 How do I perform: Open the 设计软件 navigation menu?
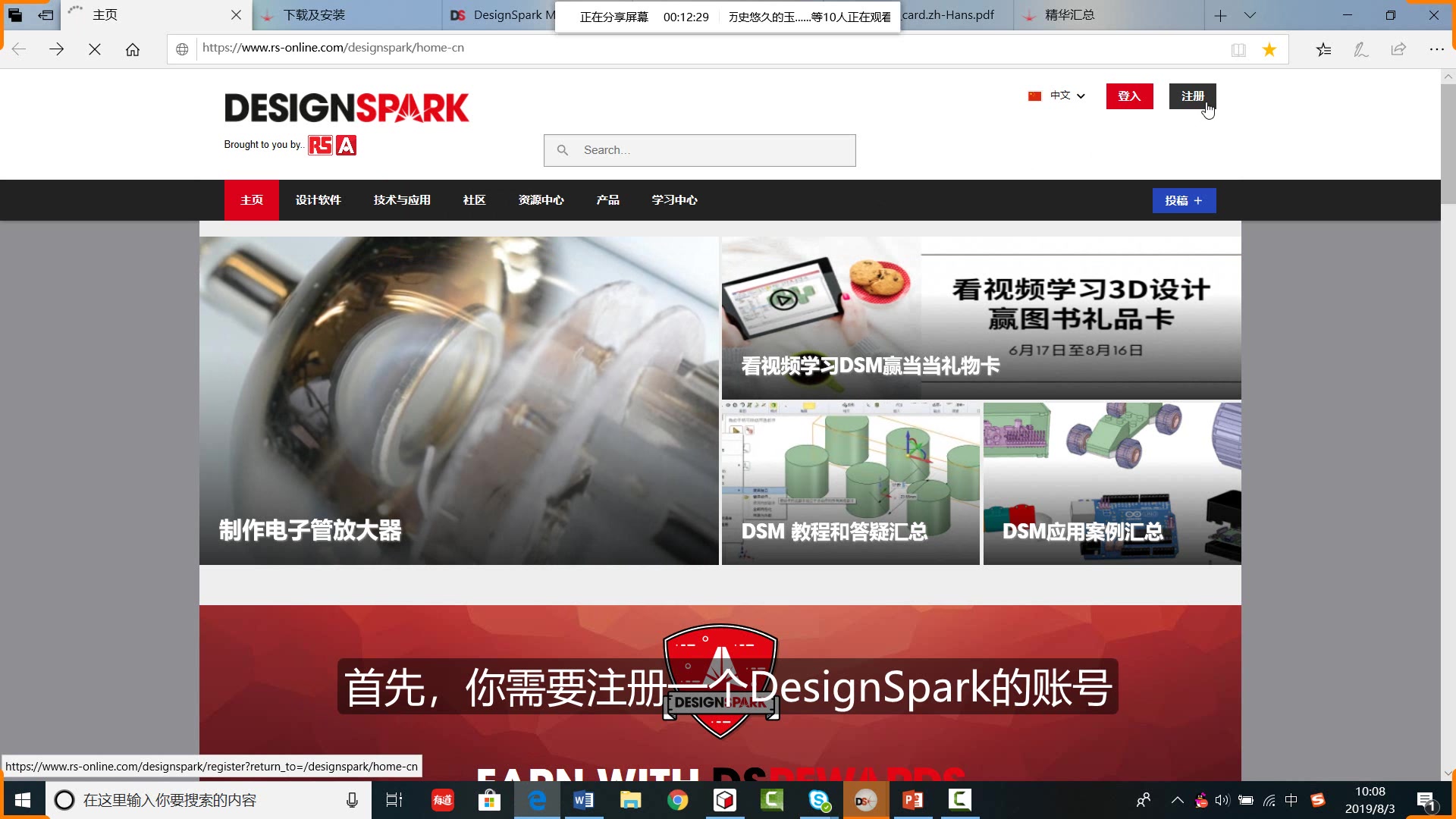pos(318,199)
